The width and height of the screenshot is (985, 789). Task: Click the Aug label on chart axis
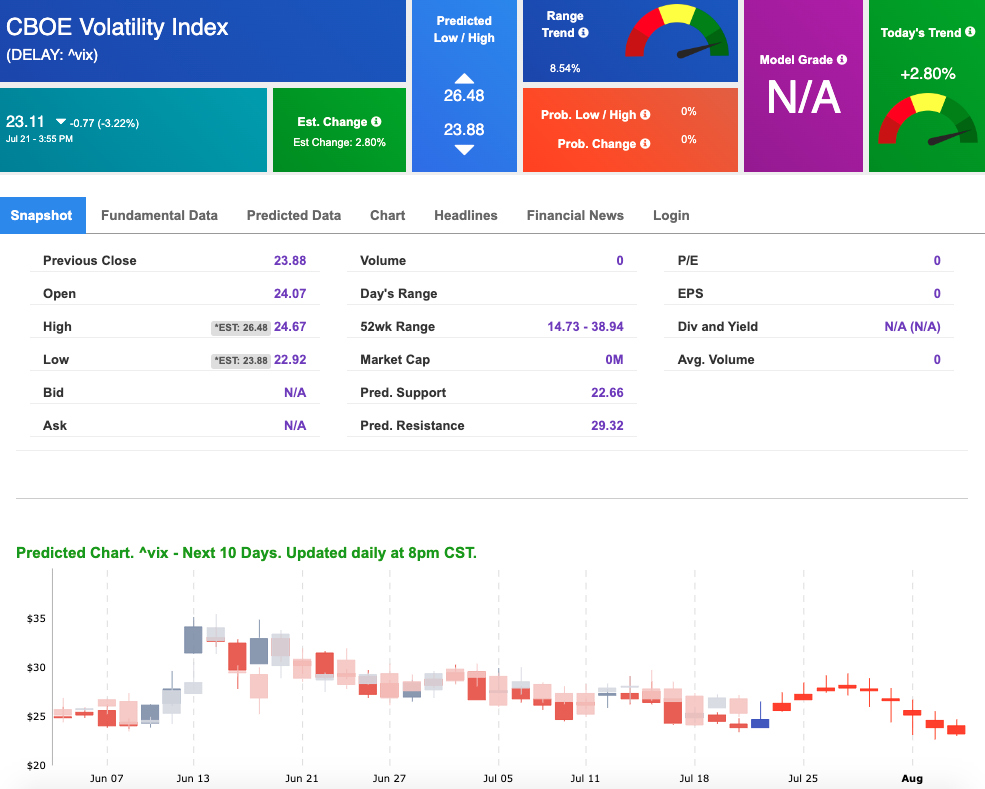pos(912,778)
